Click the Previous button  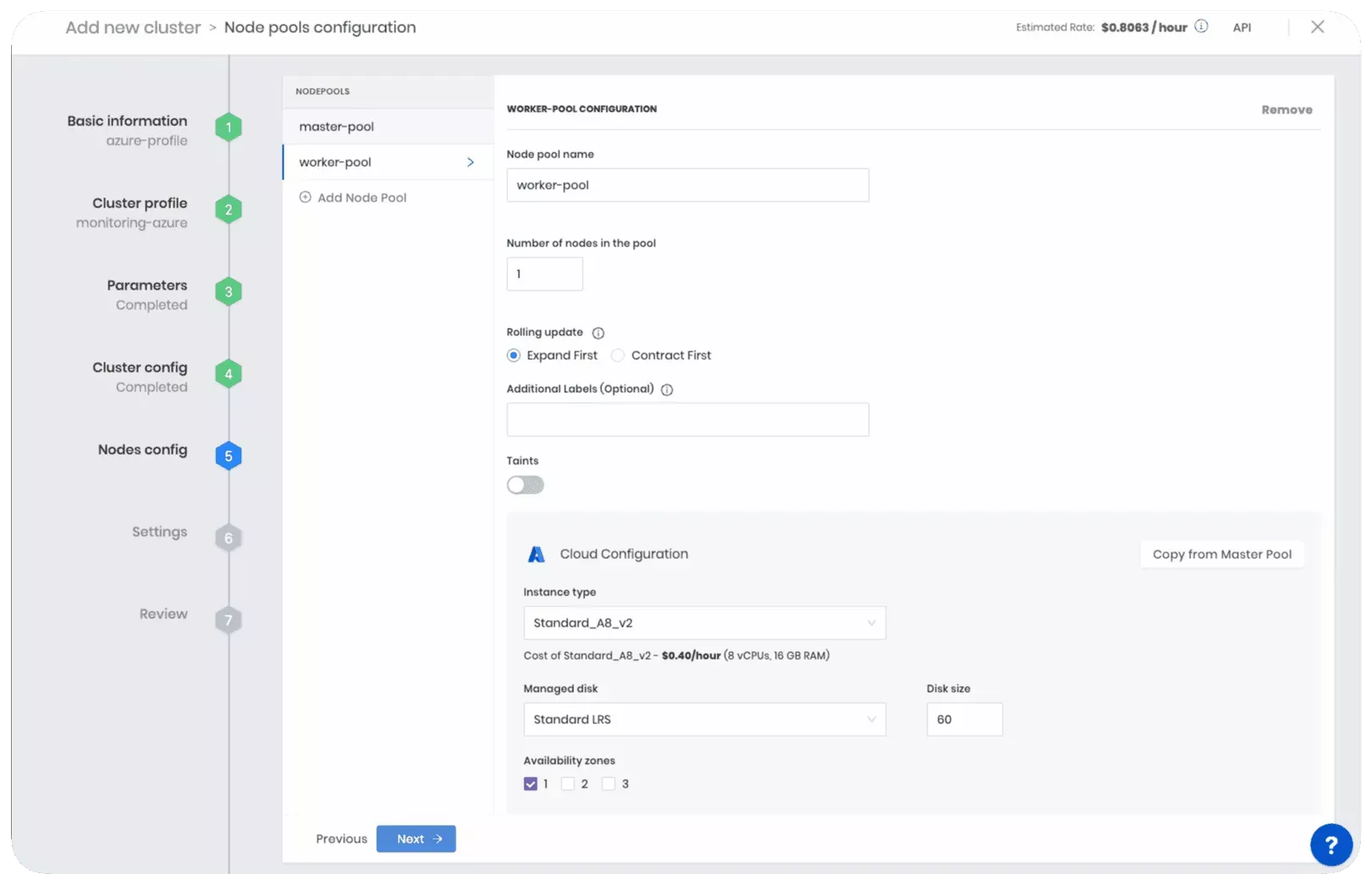pos(341,839)
